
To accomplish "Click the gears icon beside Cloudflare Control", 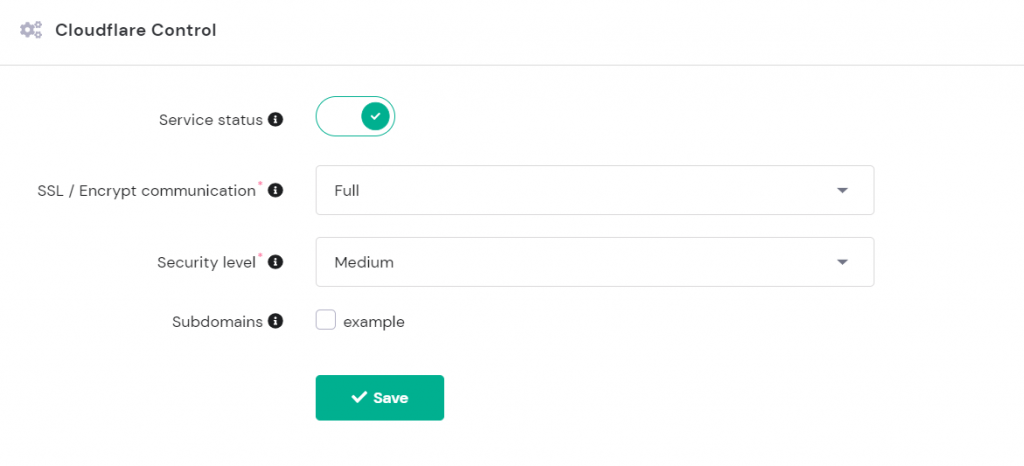I will pyautogui.click(x=31, y=30).
